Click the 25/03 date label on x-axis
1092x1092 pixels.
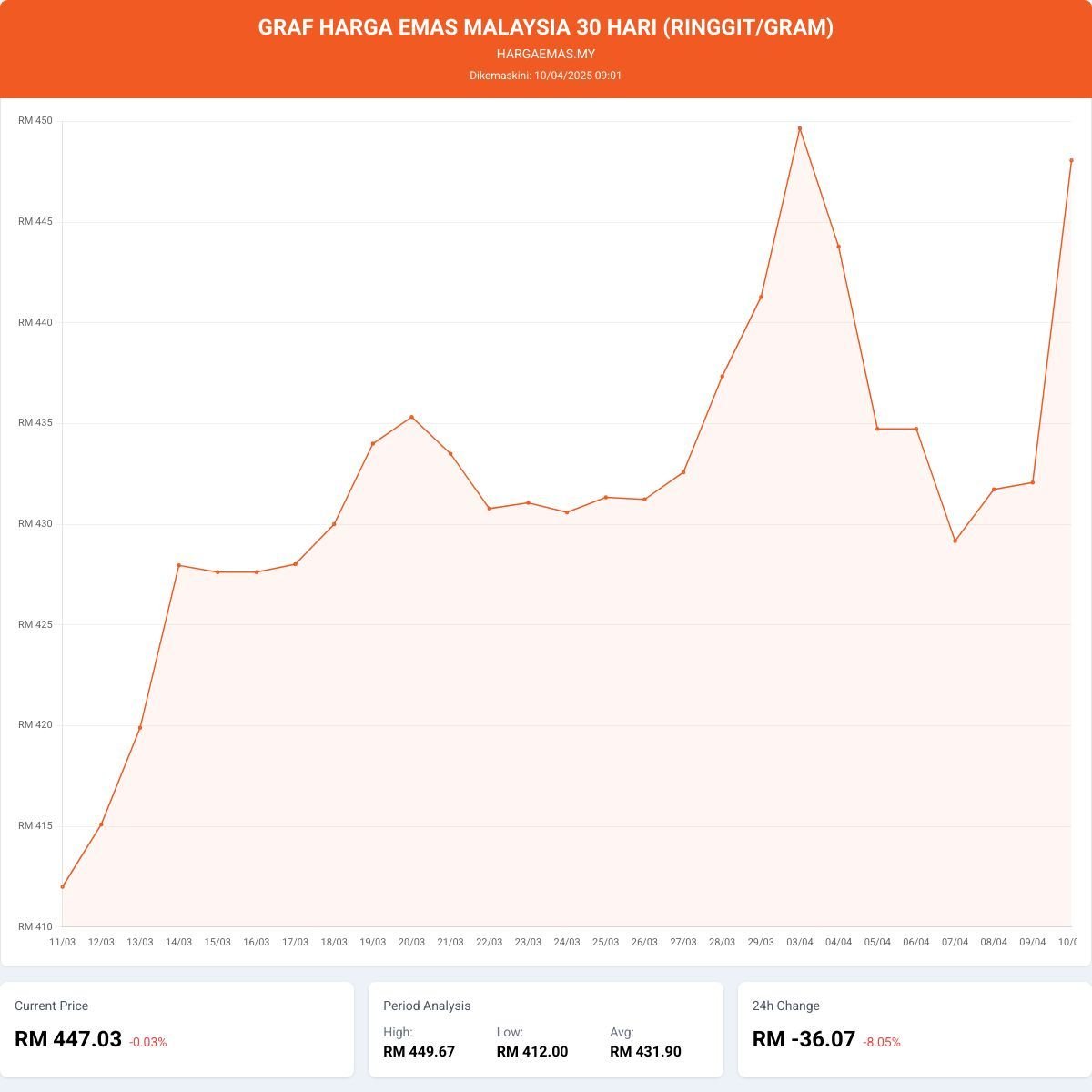coord(605,942)
